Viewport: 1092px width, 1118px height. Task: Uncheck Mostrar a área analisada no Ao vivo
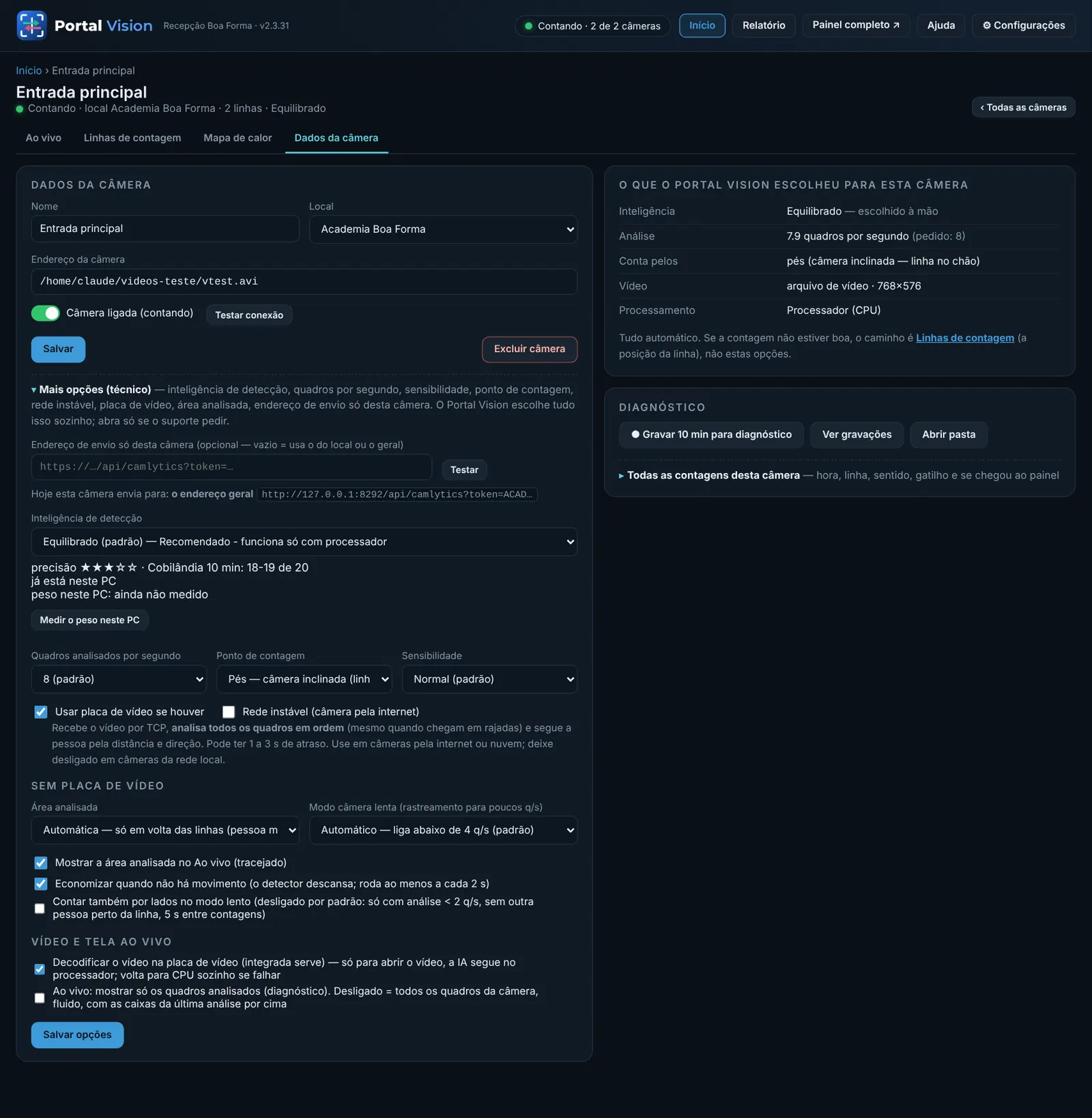(41, 863)
